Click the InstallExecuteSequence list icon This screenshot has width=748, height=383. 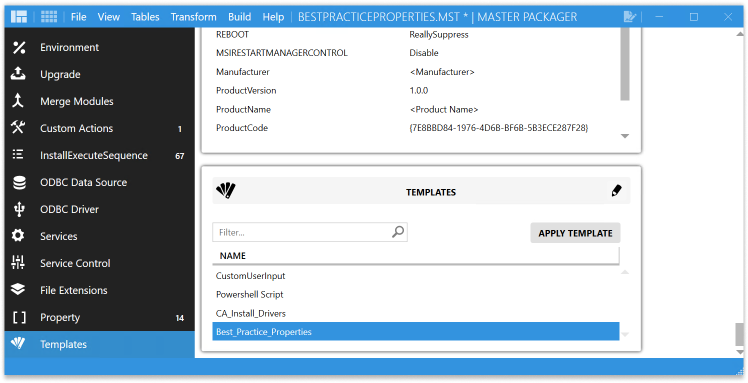18,155
